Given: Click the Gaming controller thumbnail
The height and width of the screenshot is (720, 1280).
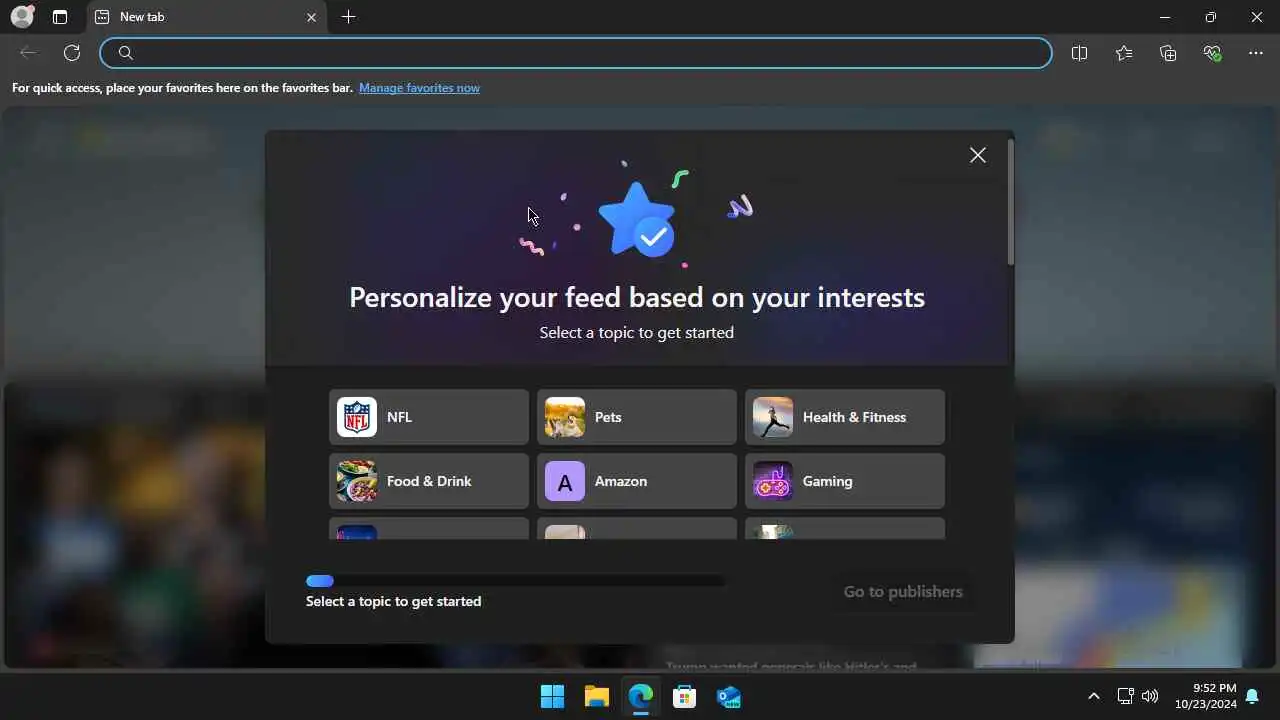Looking at the screenshot, I should click(x=773, y=481).
